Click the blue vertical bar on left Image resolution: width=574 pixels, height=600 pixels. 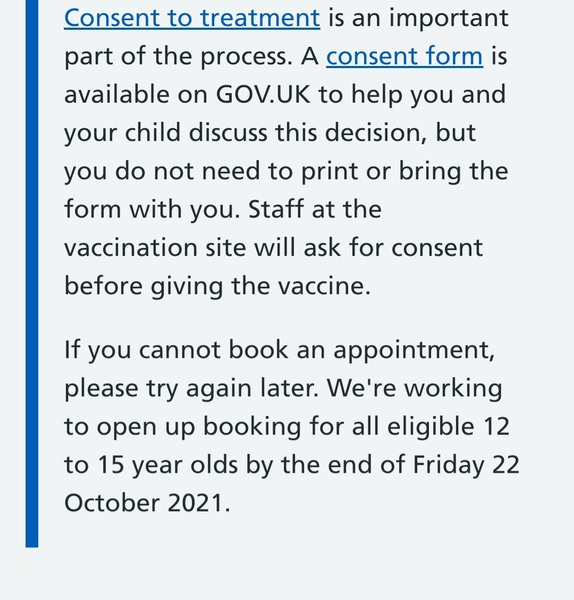(32, 274)
